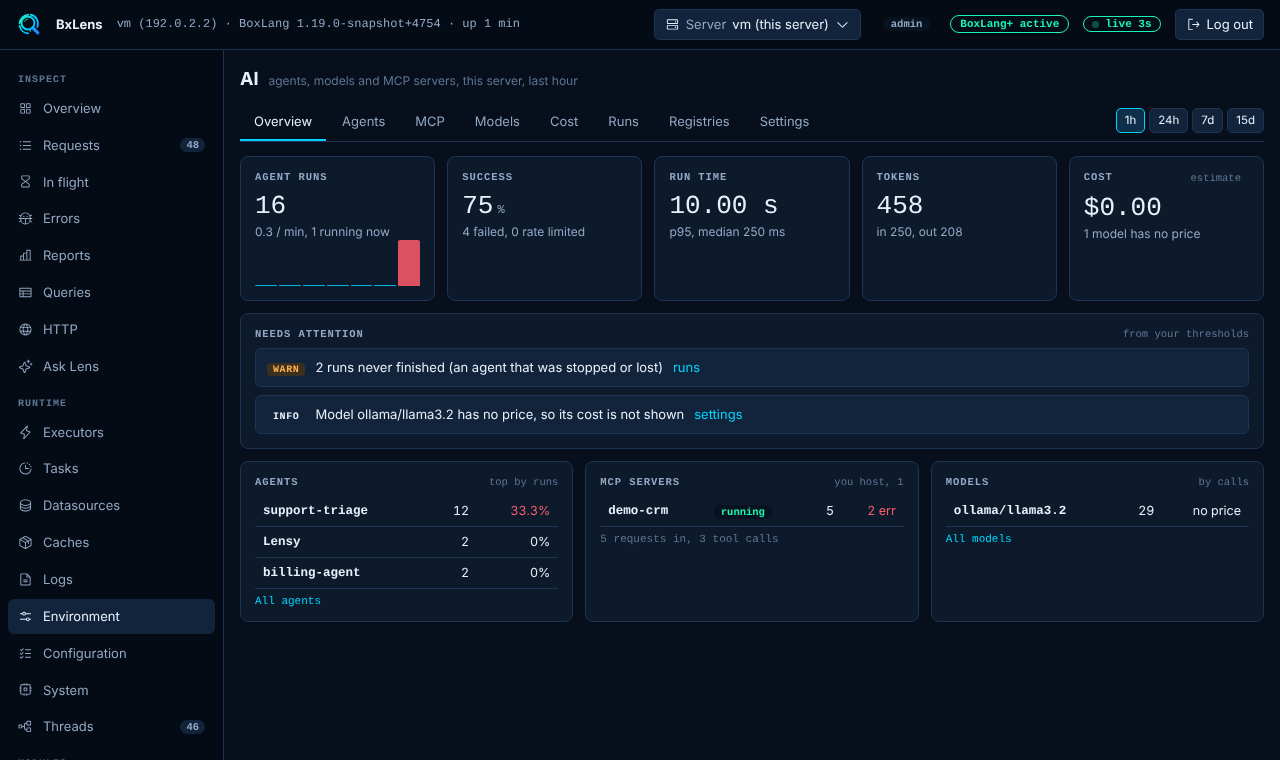The height and width of the screenshot is (760, 1280).
Task: Select the 15d time range
Action: [x=1245, y=120]
